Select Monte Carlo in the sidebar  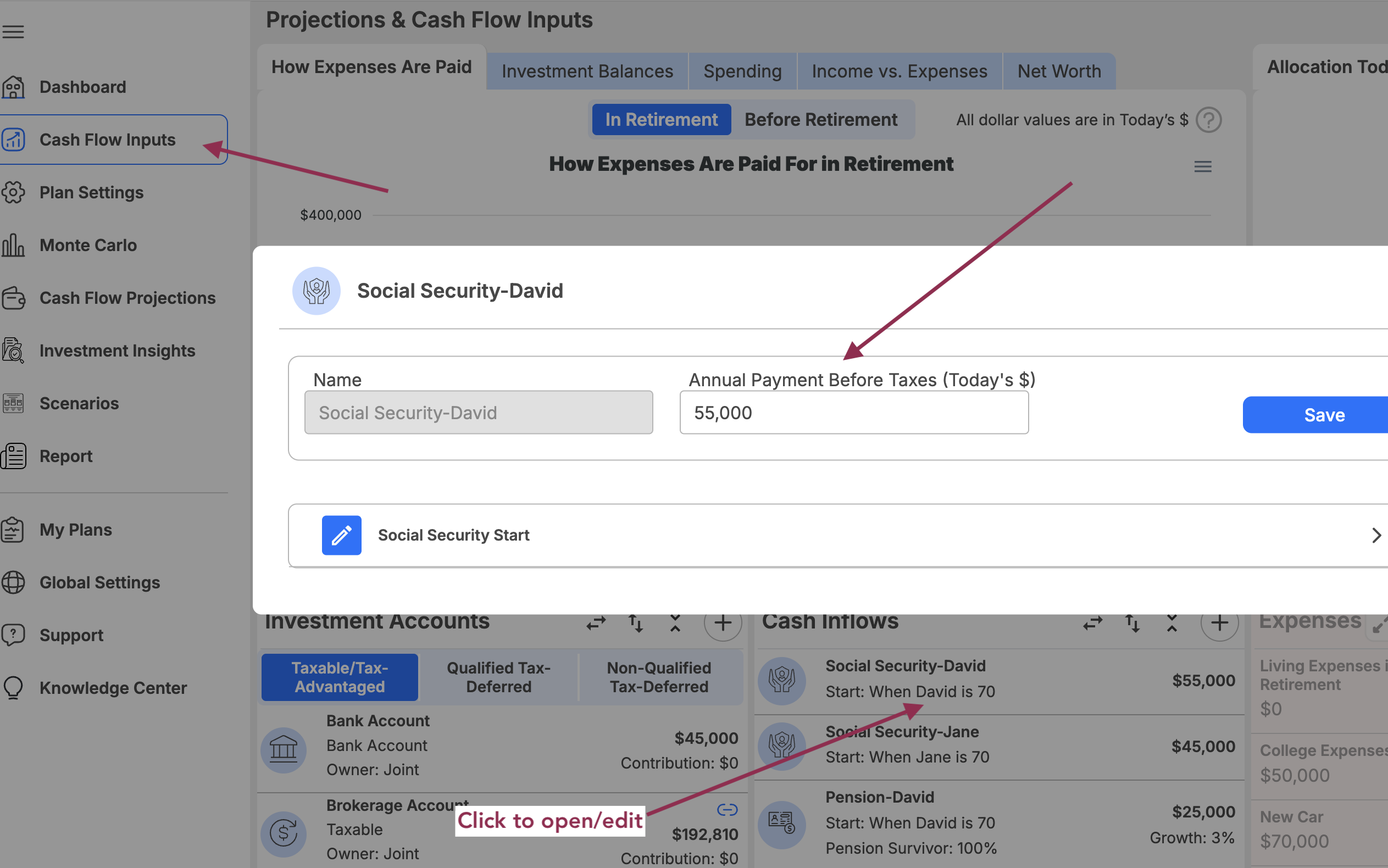pos(87,245)
